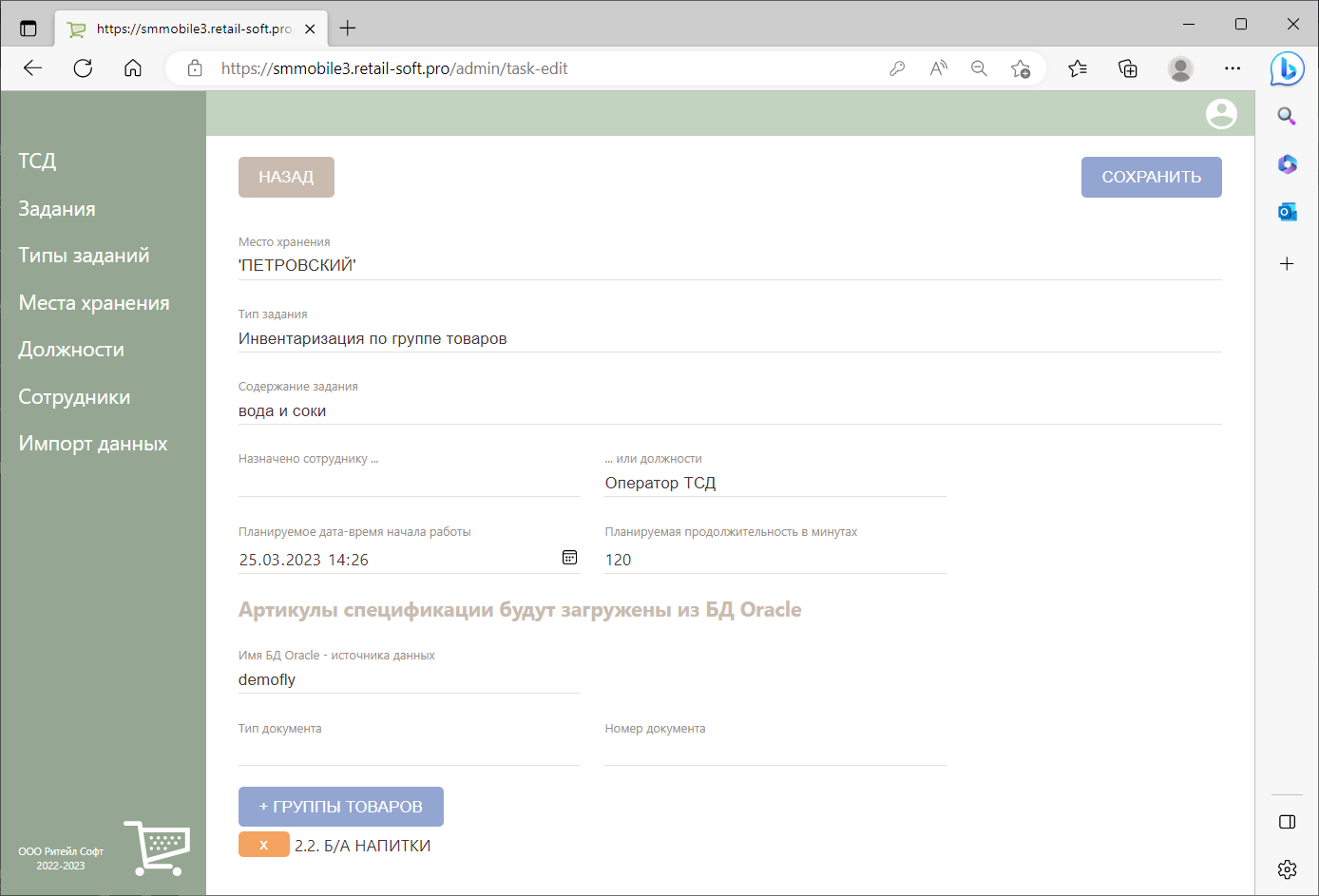Screen dimensions: 1319x896
Task: Remove the 2.2. Б/А НАПИТКИ product group
Action: 263,845
